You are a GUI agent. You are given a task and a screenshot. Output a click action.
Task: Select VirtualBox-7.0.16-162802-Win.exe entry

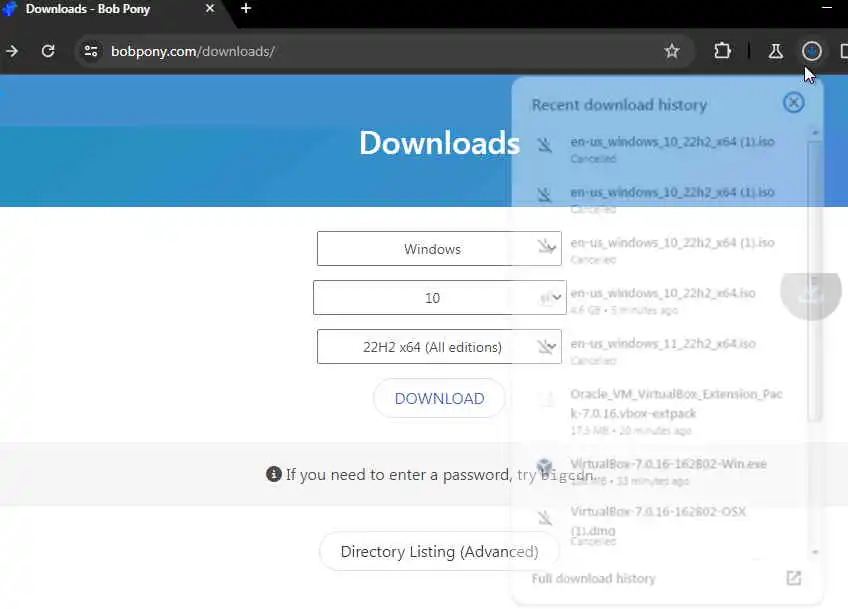662,472
